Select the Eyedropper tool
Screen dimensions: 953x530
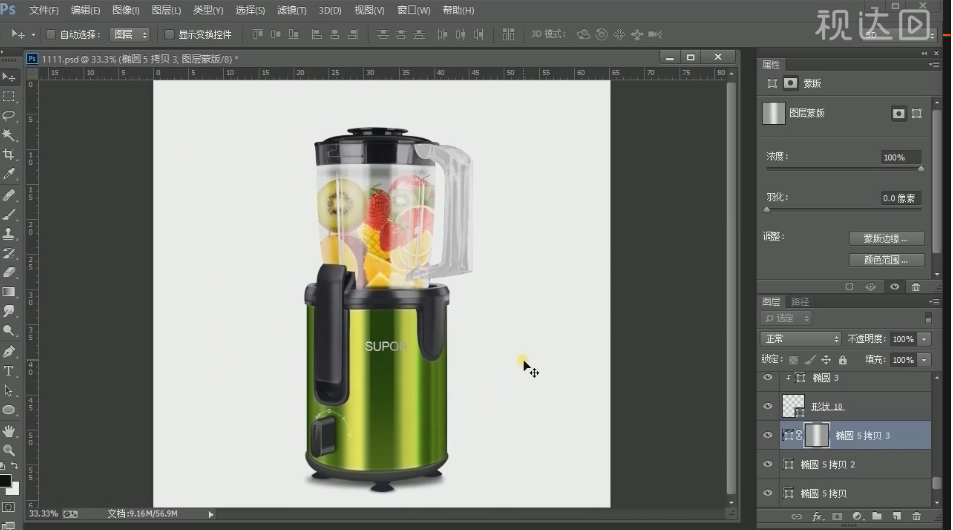click(x=9, y=174)
